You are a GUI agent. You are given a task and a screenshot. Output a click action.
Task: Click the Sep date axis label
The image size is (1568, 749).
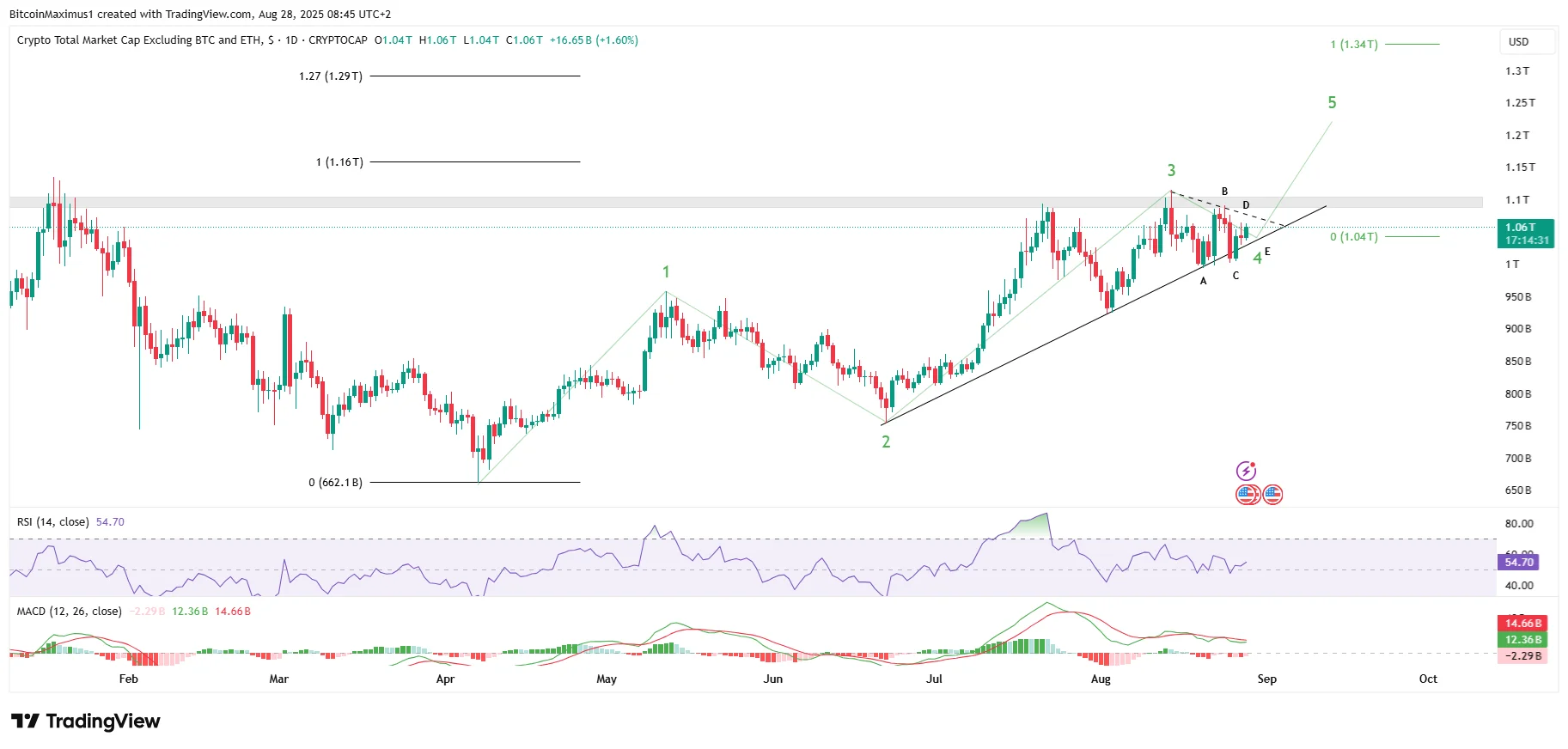(1266, 679)
